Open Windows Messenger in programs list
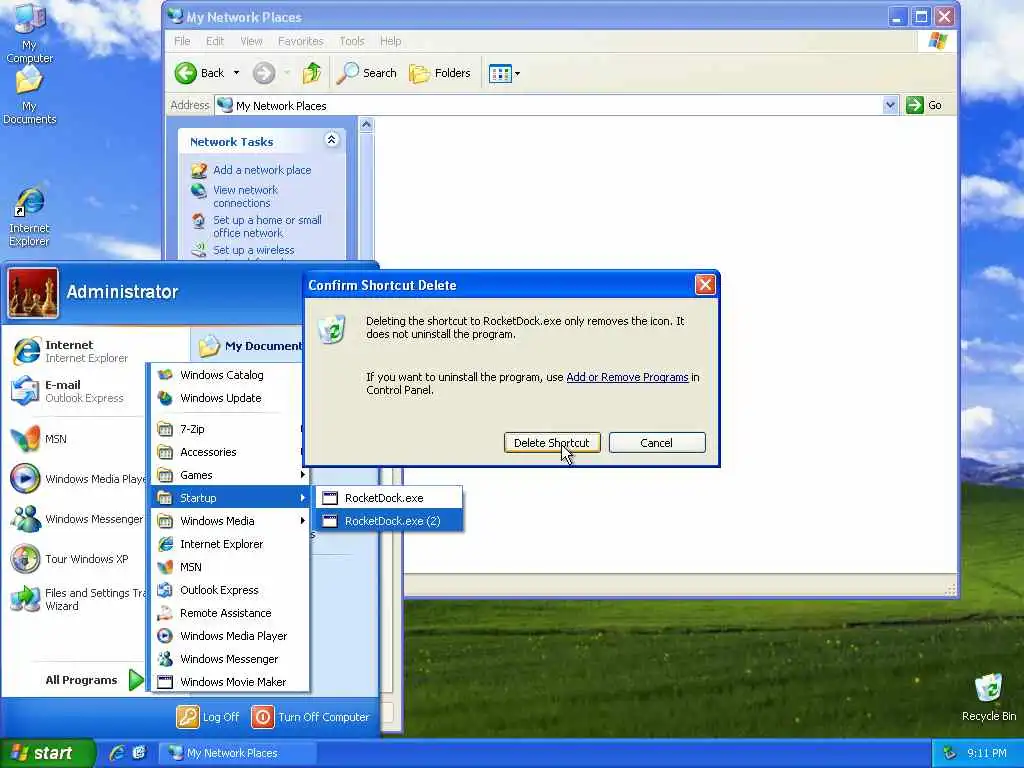 point(229,659)
